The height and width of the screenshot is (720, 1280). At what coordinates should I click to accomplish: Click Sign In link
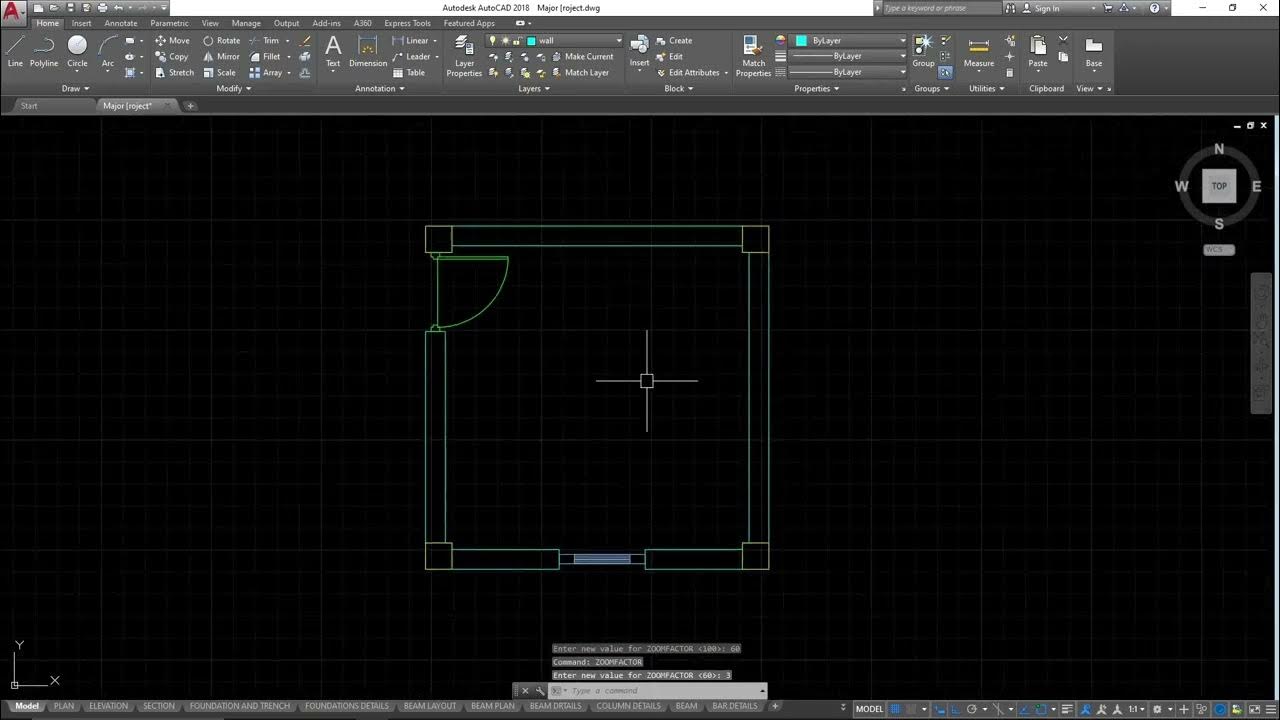pos(1047,8)
